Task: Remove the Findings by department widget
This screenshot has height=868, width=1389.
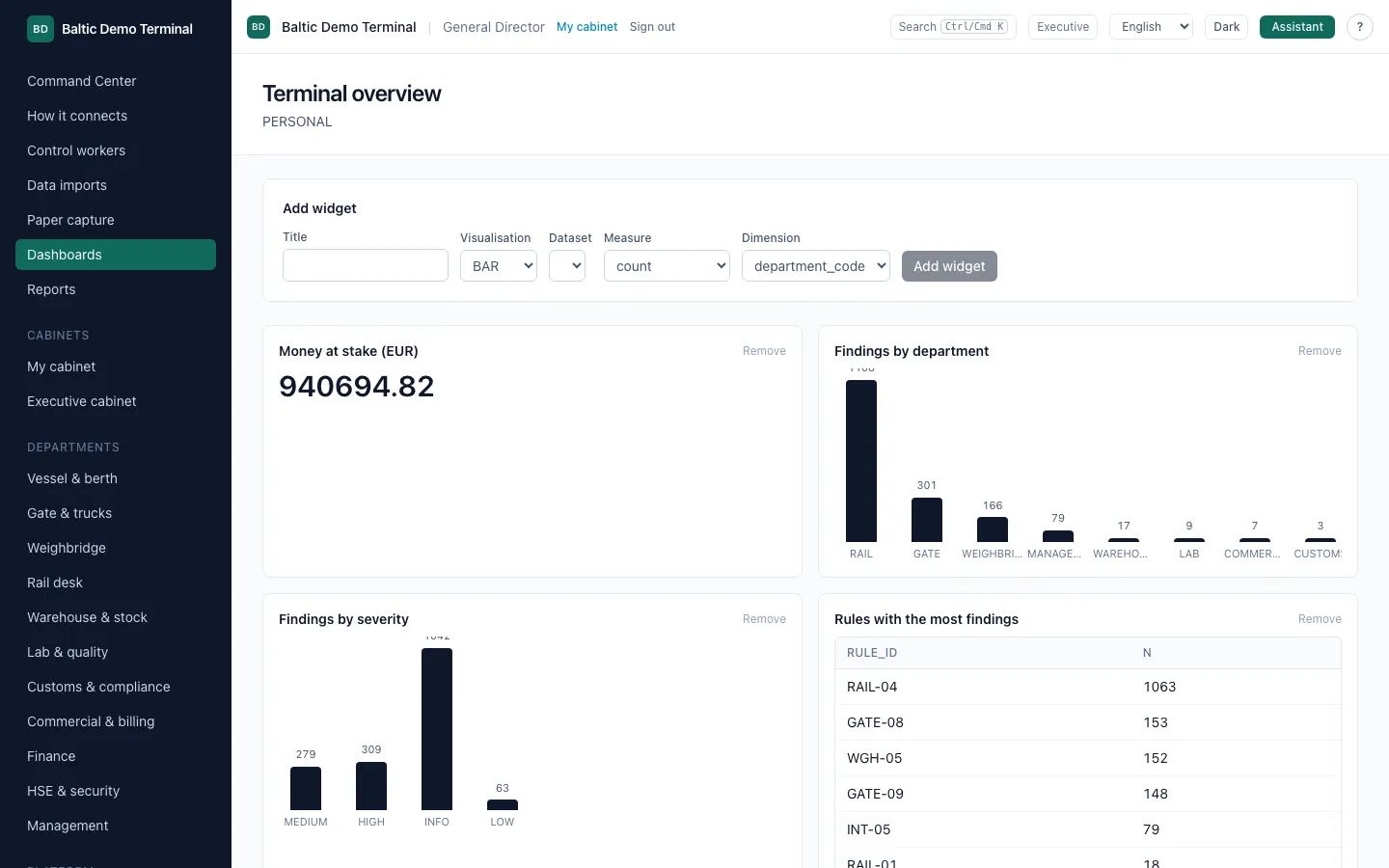Action: tap(1320, 351)
